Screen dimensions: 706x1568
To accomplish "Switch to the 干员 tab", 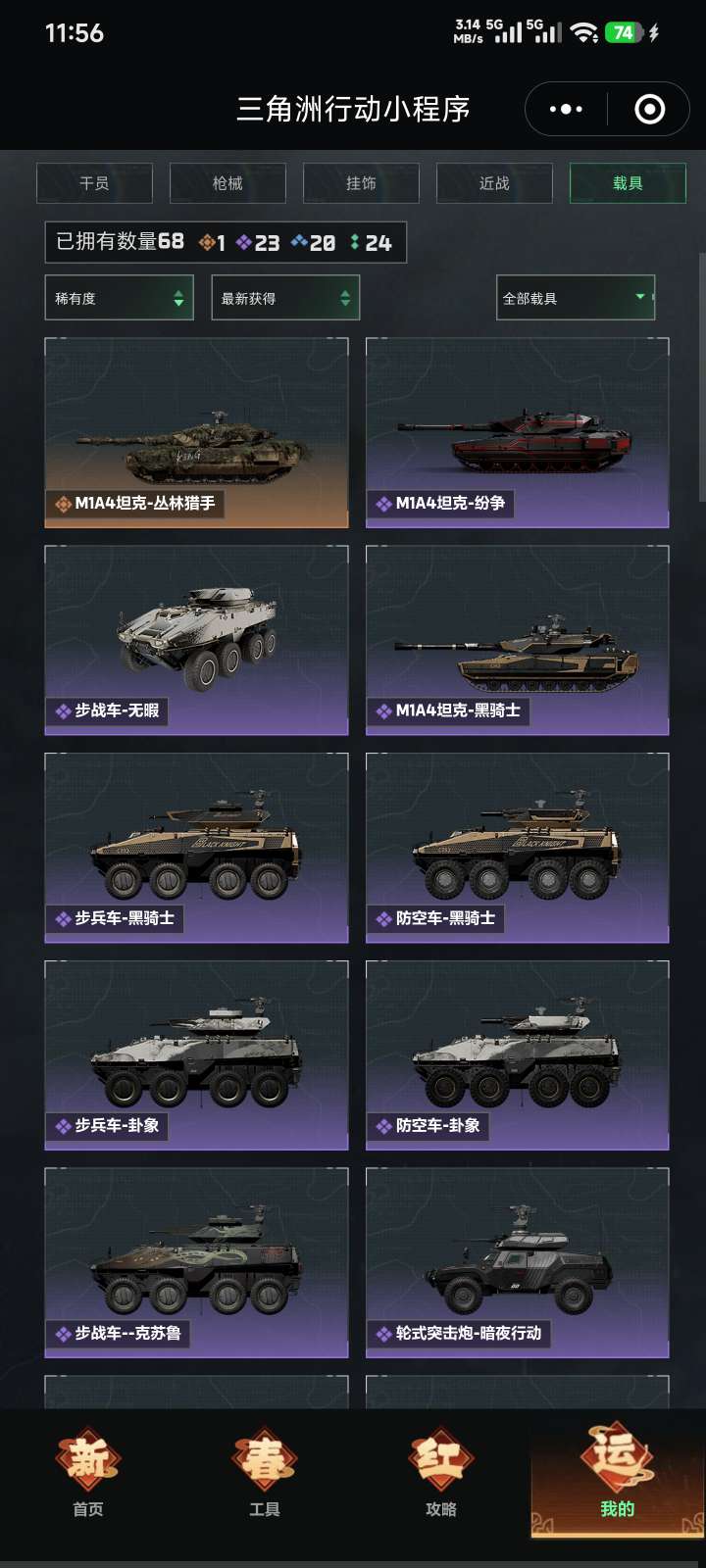I will click(x=94, y=183).
